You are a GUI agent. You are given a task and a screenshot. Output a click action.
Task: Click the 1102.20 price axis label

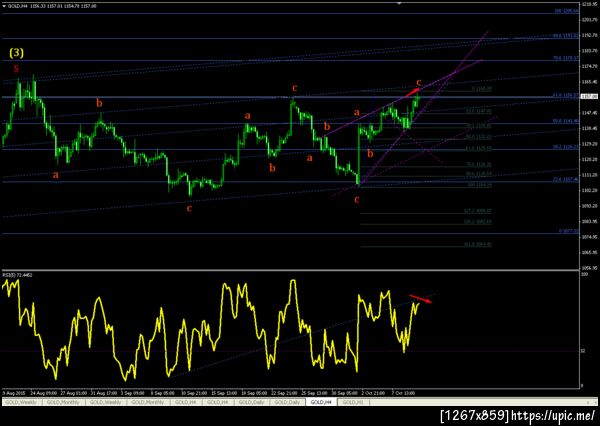[x=589, y=190]
